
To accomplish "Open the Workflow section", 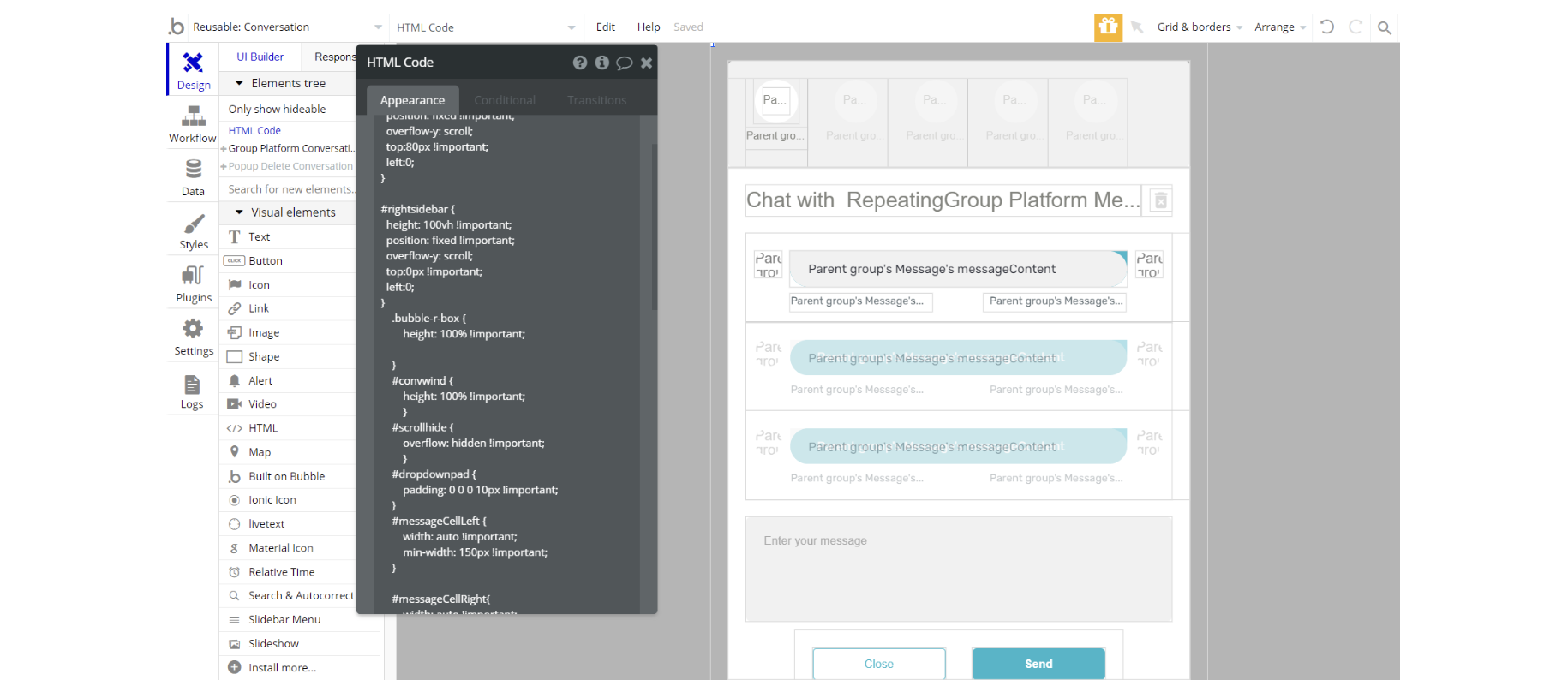I will [x=193, y=124].
